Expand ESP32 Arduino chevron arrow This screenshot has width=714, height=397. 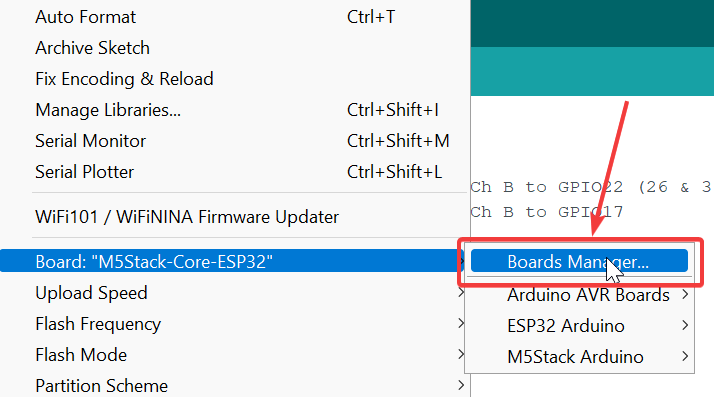(685, 326)
